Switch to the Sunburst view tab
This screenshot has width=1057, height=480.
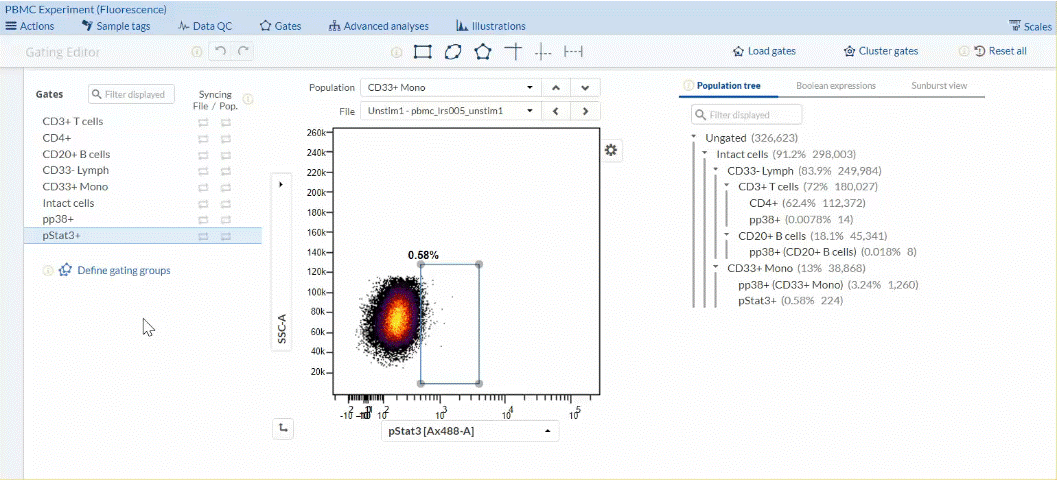[x=938, y=86]
